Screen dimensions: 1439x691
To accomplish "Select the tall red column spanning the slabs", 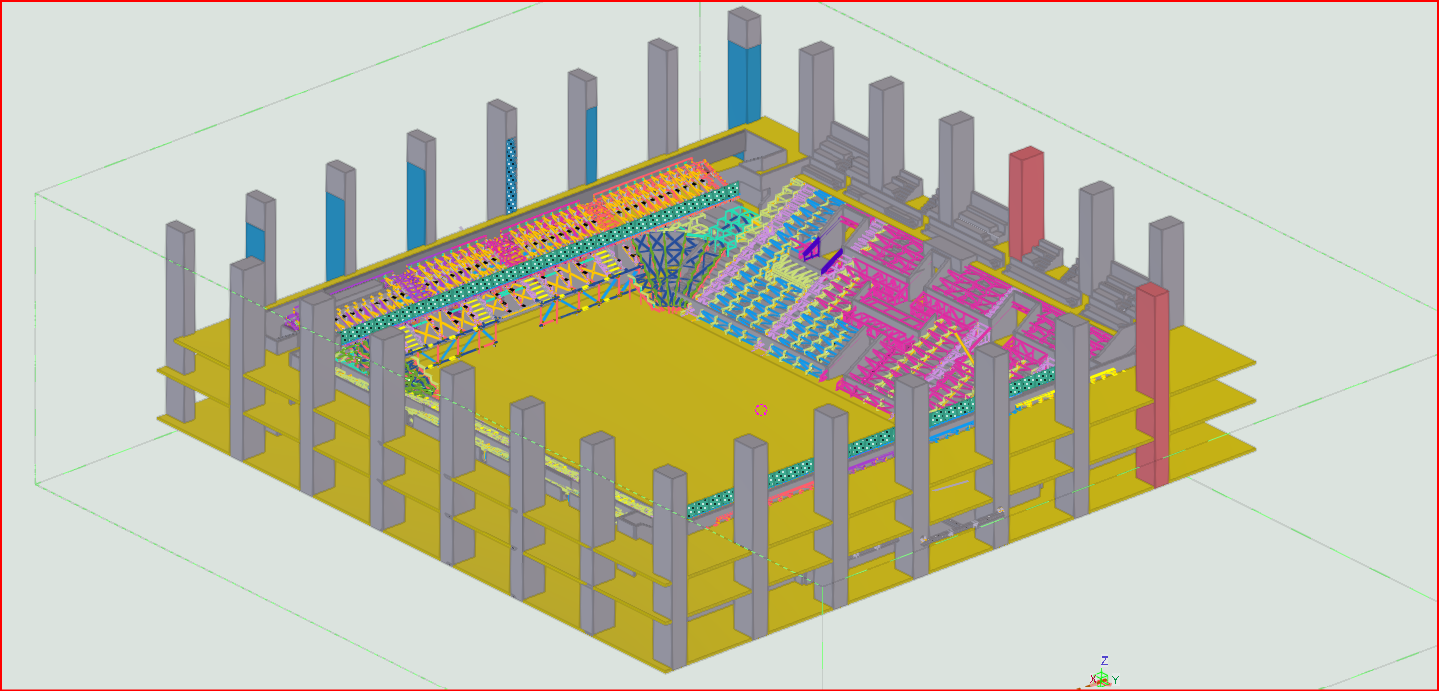I will coord(1152,385).
